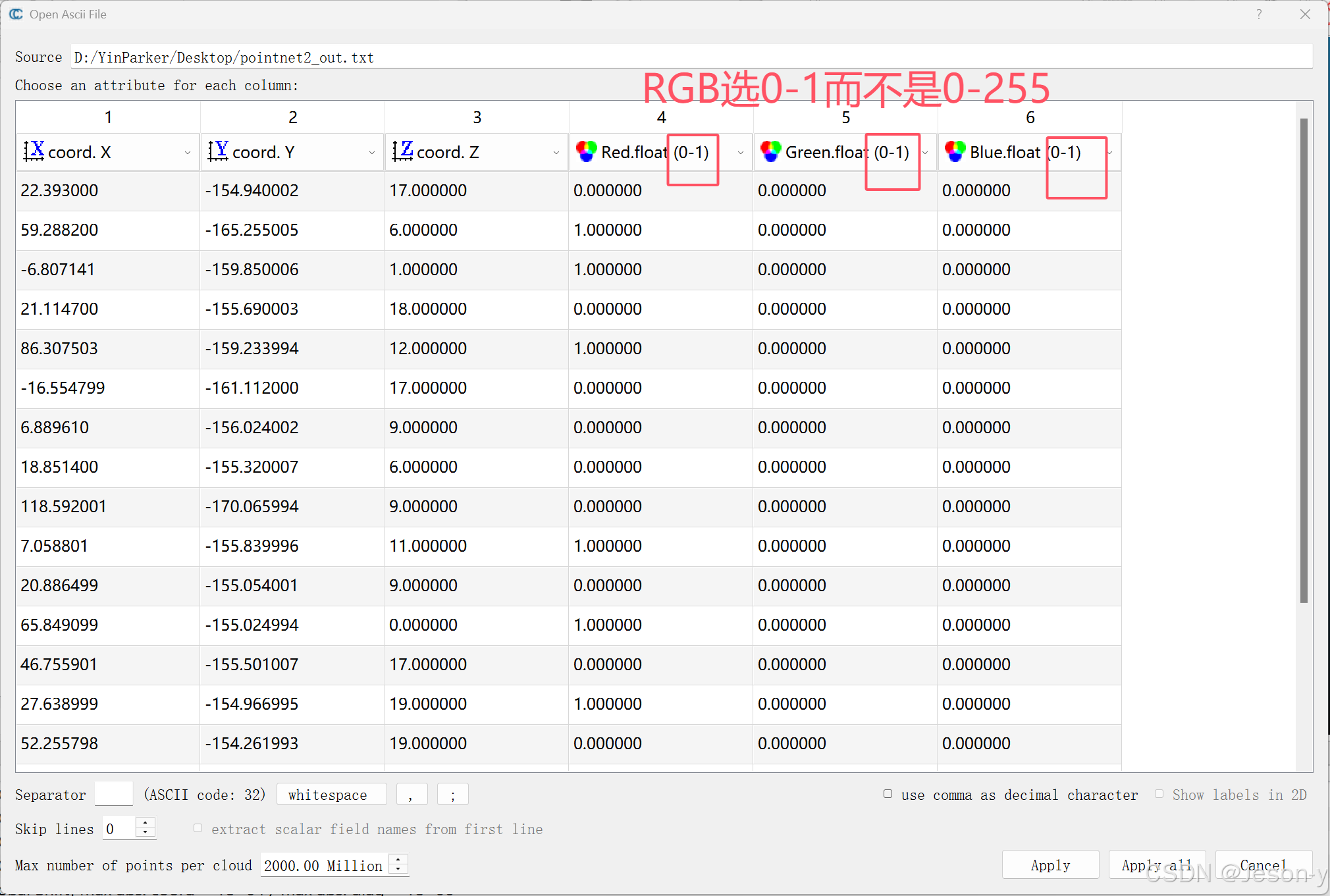Click the CloudCompare logo in title bar
This screenshot has width=1330, height=896.
pos(16,14)
